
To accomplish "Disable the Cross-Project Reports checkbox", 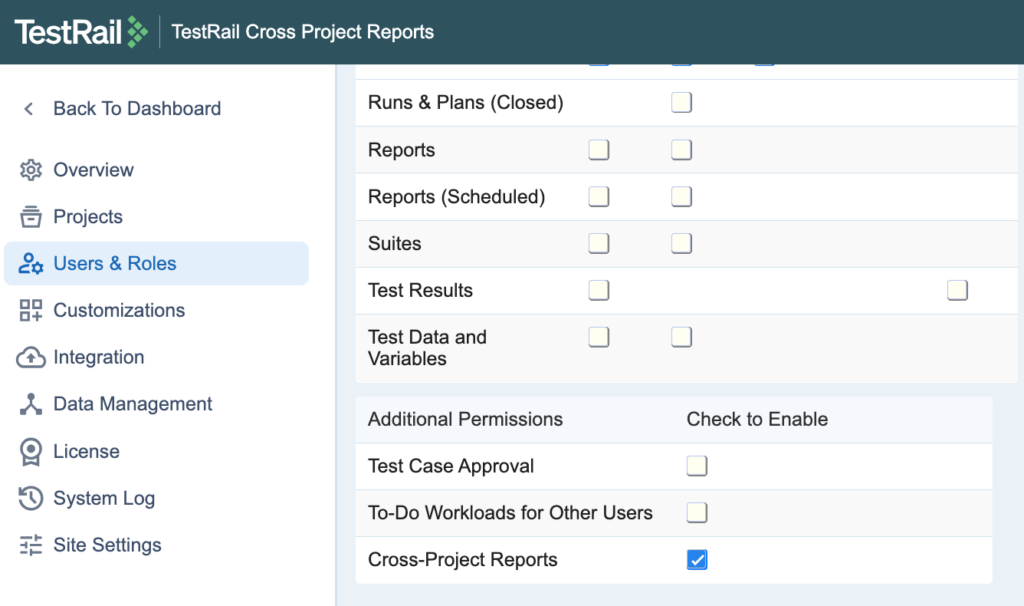I will (x=697, y=560).
